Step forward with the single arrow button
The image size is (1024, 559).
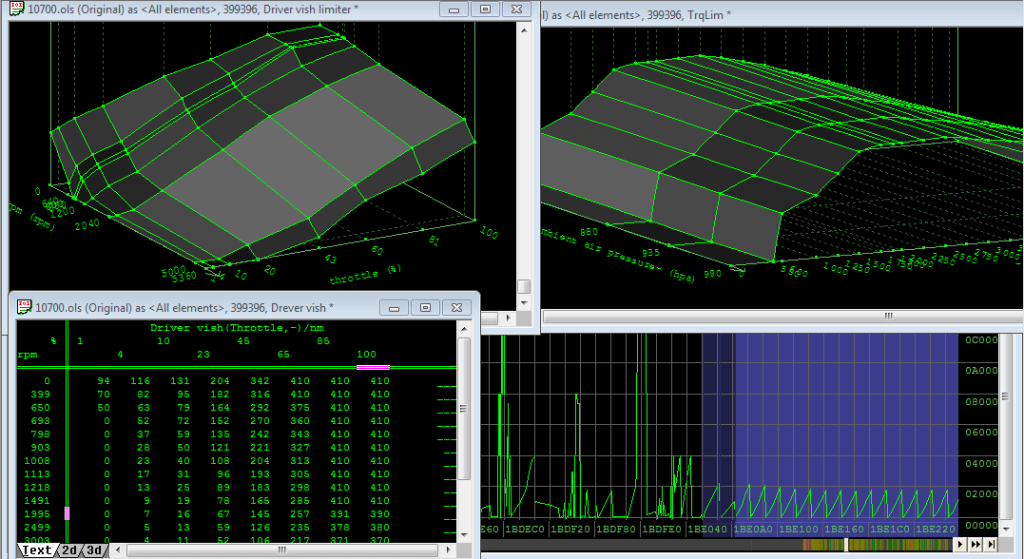click(x=962, y=544)
